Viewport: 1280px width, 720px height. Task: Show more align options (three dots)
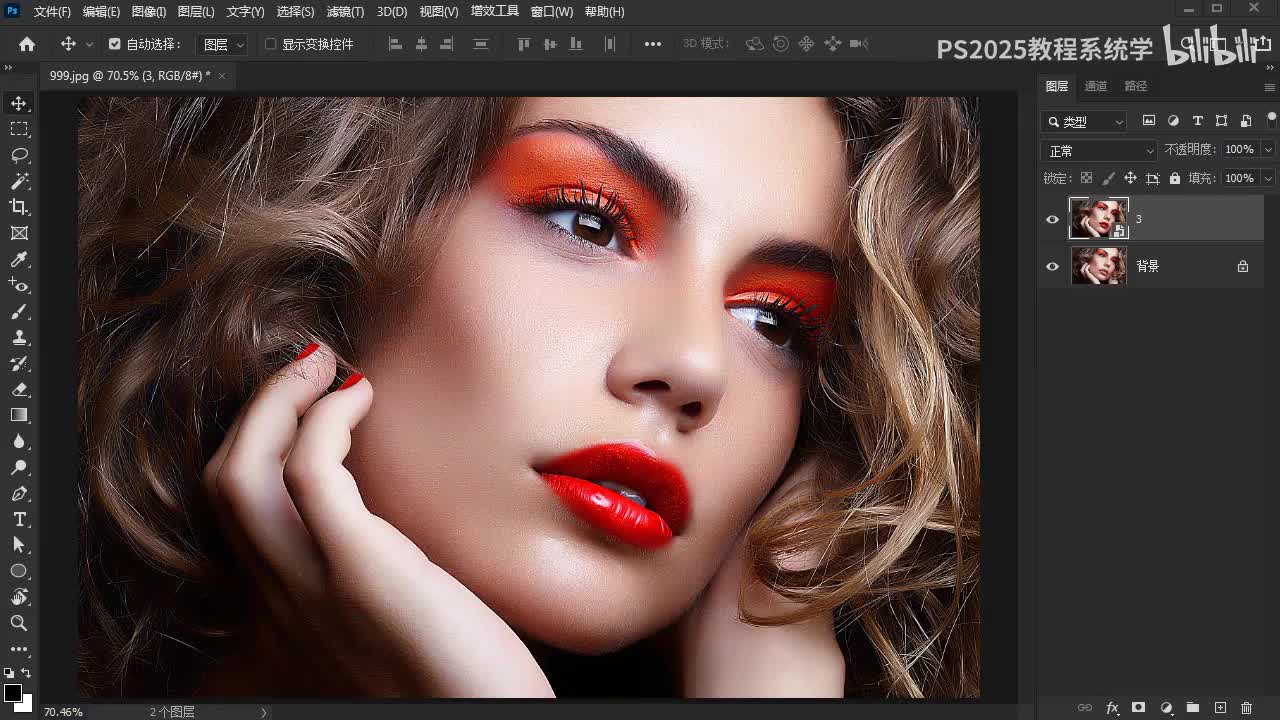653,44
